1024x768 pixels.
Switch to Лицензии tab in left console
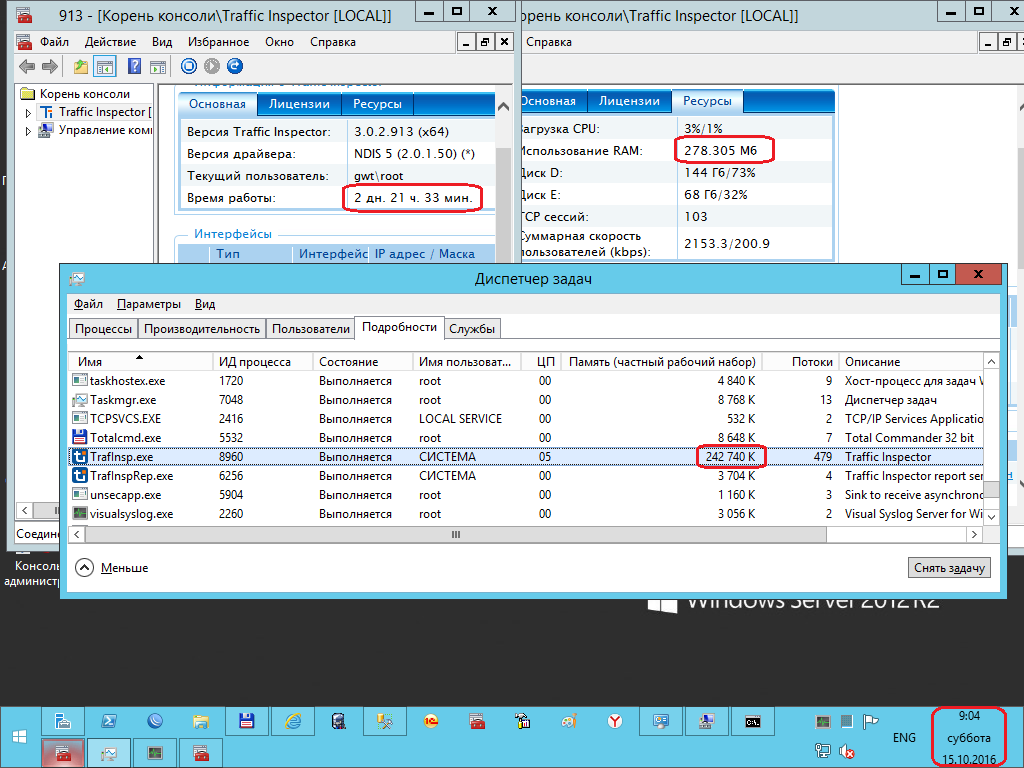pos(299,104)
